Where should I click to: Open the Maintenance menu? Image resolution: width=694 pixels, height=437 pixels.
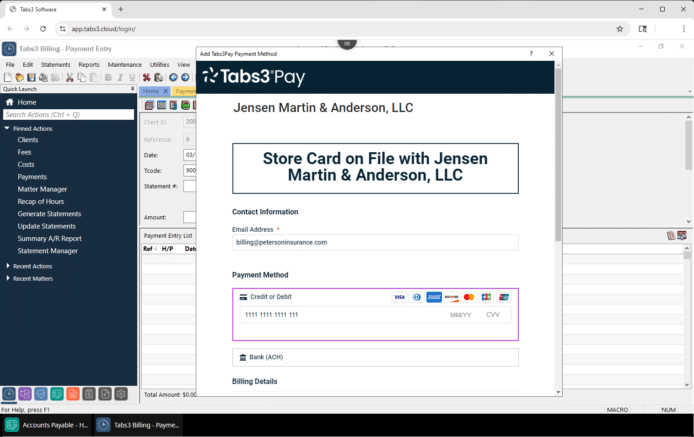124,64
